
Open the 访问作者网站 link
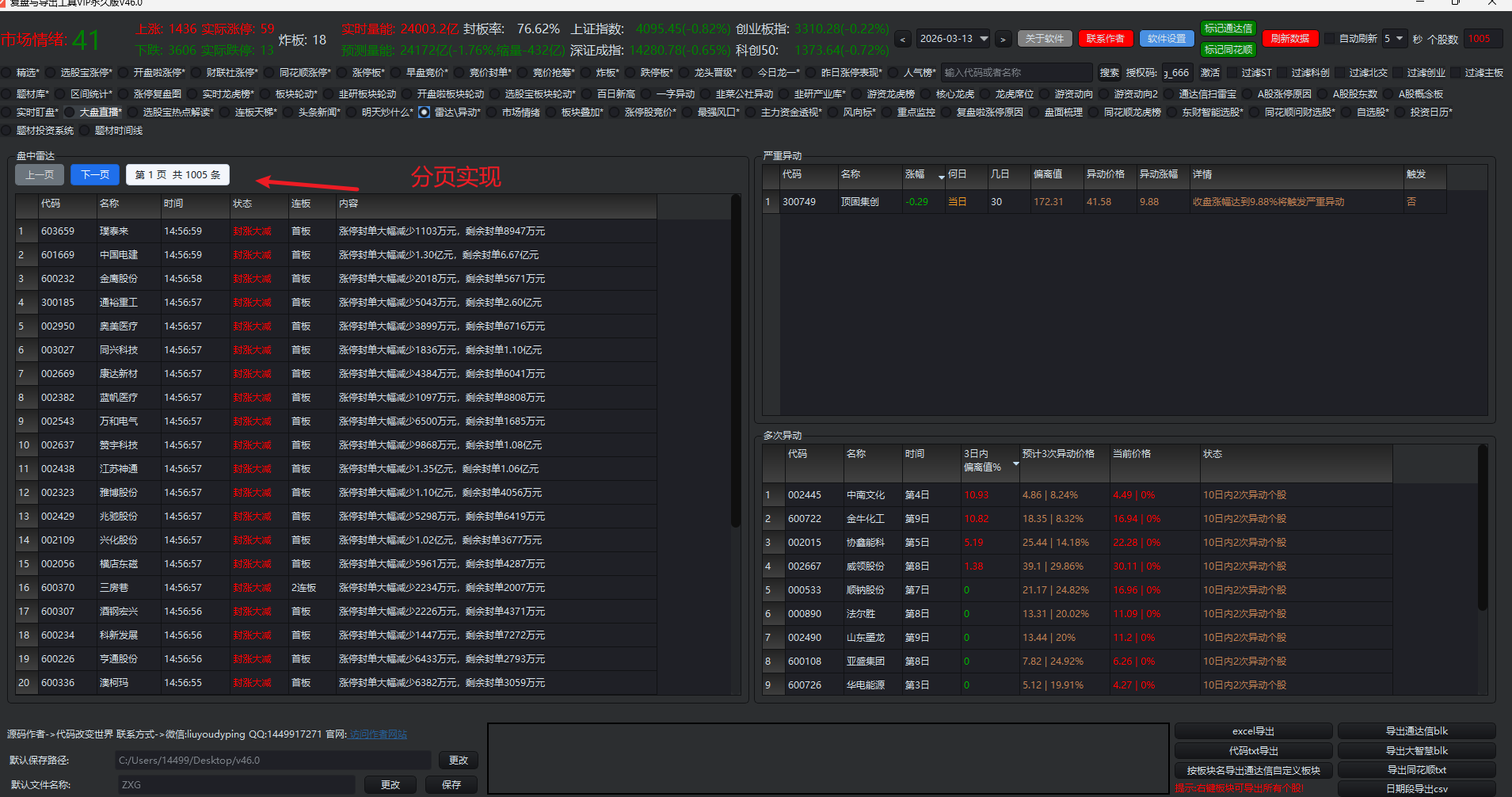point(378,734)
